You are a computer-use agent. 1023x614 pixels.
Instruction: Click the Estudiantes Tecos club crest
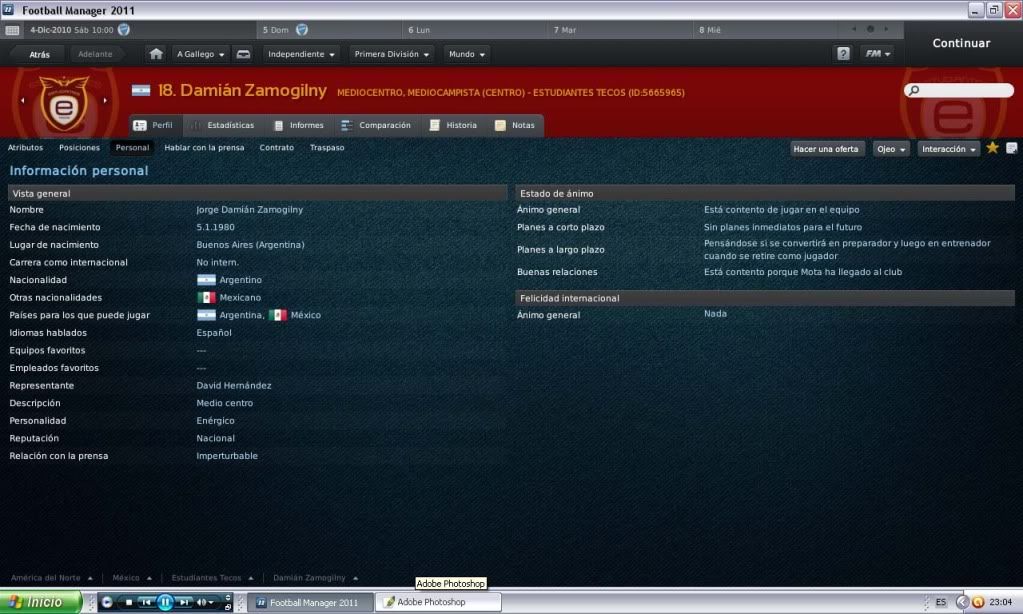[x=64, y=102]
